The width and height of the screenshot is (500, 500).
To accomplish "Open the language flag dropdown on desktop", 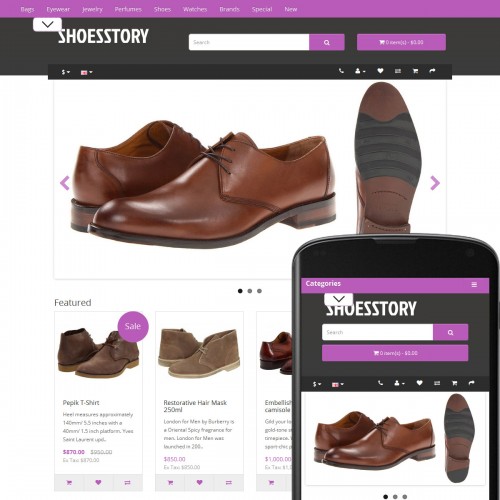I will (87, 72).
